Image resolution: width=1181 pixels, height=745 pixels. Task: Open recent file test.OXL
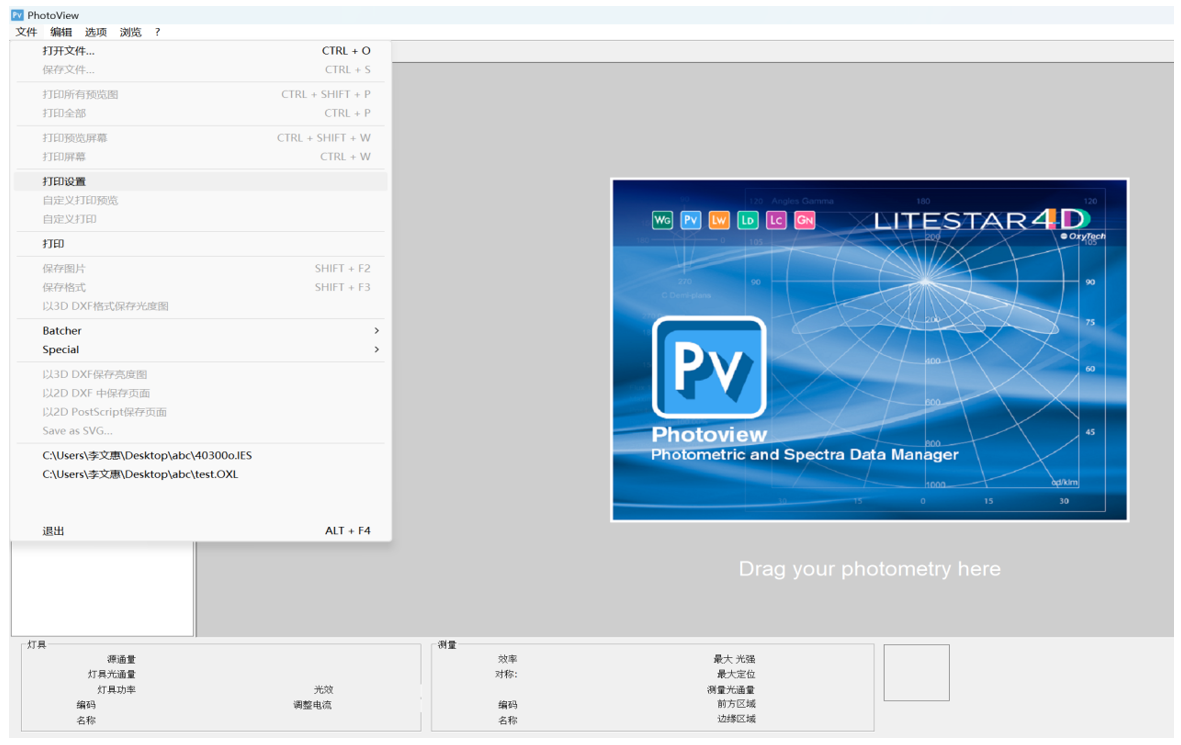point(140,475)
